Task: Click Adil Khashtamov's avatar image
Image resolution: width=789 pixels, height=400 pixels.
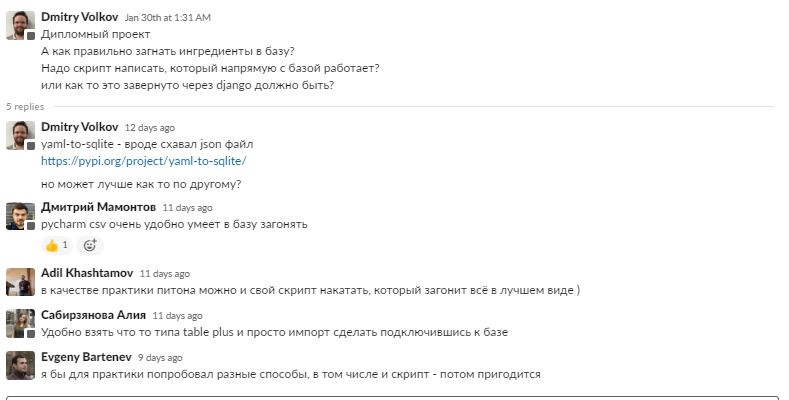Action: (x=20, y=282)
